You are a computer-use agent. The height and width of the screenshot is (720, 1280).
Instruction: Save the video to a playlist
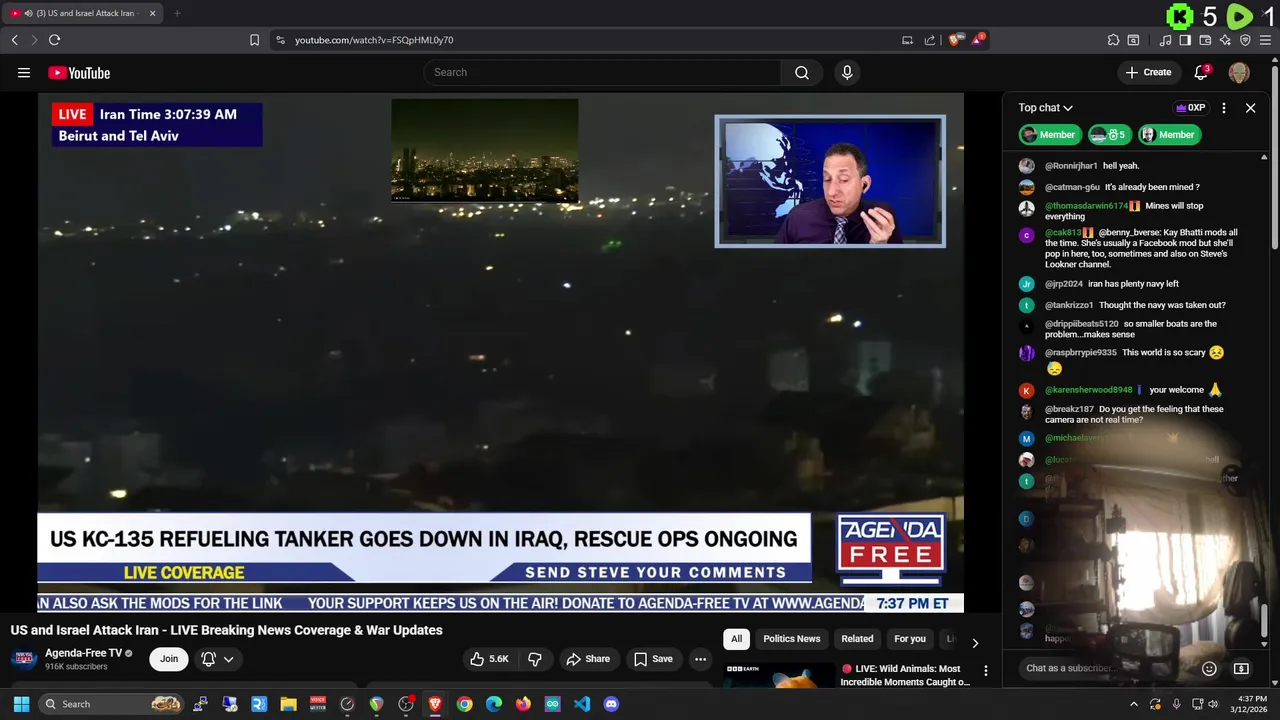click(x=653, y=659)
